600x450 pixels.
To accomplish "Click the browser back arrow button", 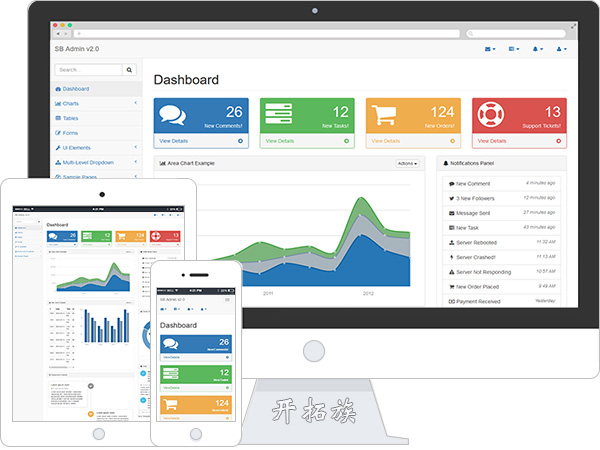I will (x=58, y=34).
